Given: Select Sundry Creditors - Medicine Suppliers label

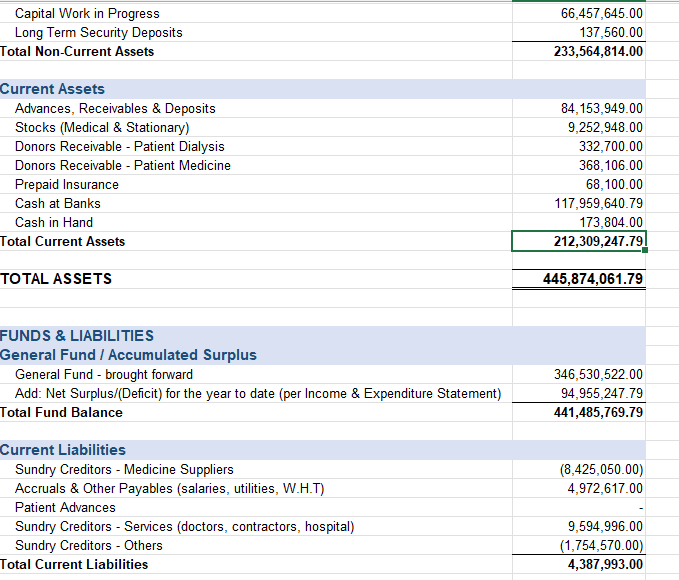Looking at the screenshot, I should point(124,469).
